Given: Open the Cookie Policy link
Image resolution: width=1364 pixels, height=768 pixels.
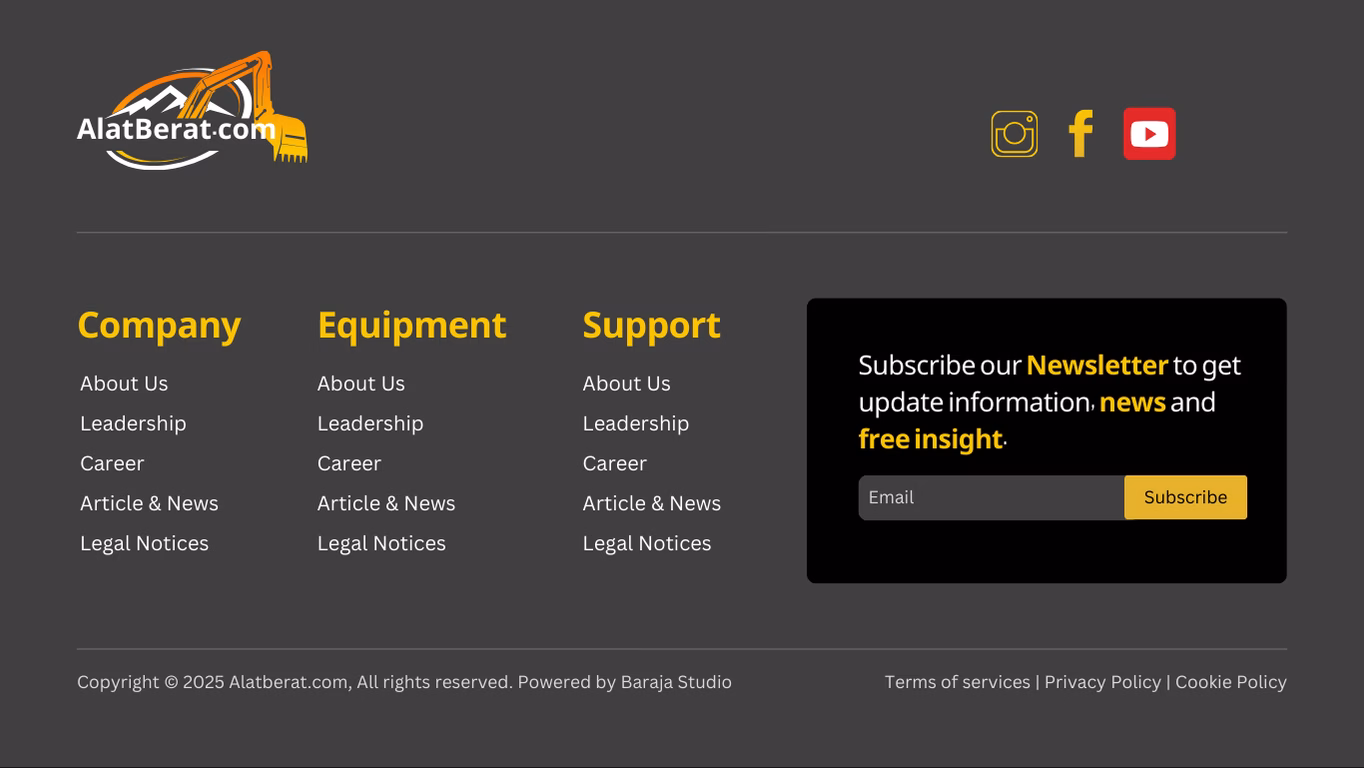Looking at the screenshot, I should [1231, 682].
